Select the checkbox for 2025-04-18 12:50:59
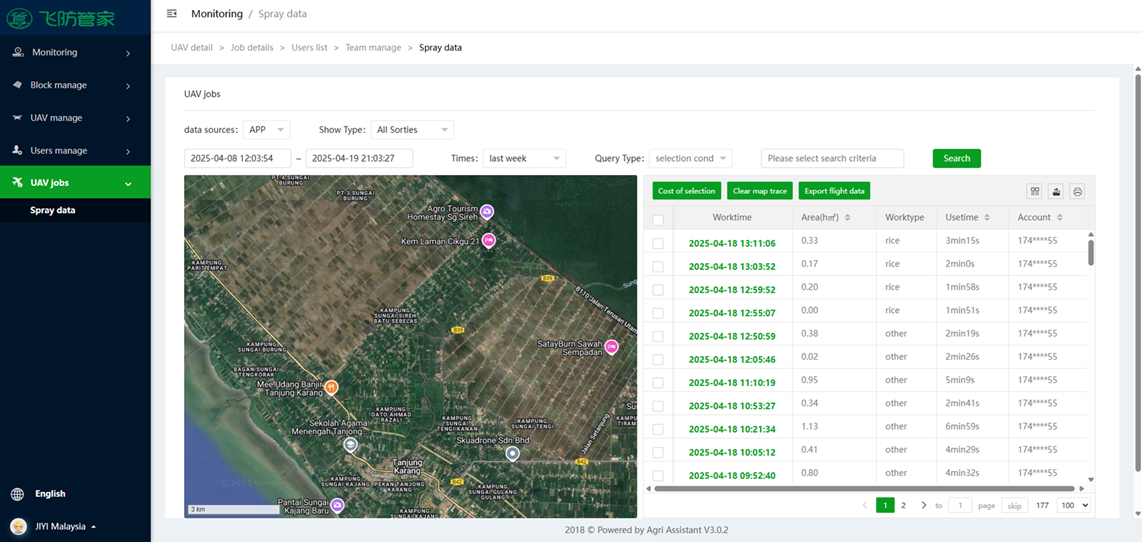Viewport: 1142px width, 542px height. click(x=658, y=336)
